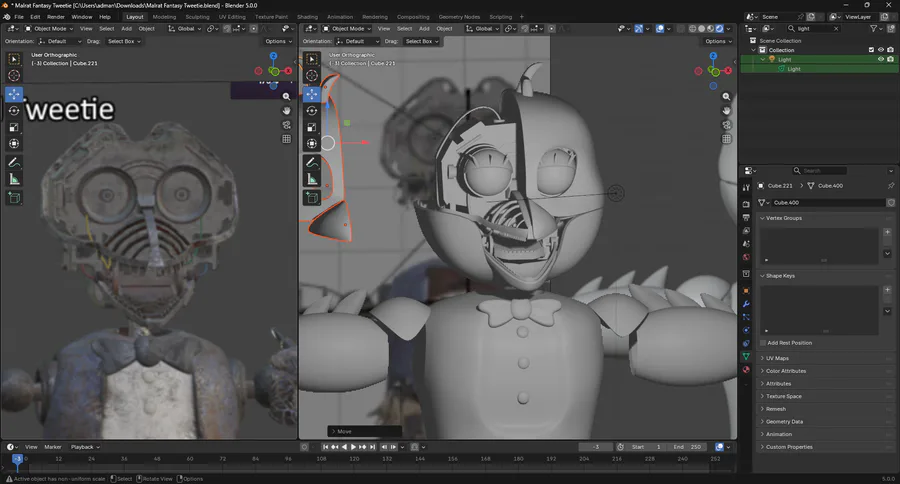This screenshot has width=900, height=484.
Task: Toggle overlays in right viewport header
Action: (x=660, y=28)
